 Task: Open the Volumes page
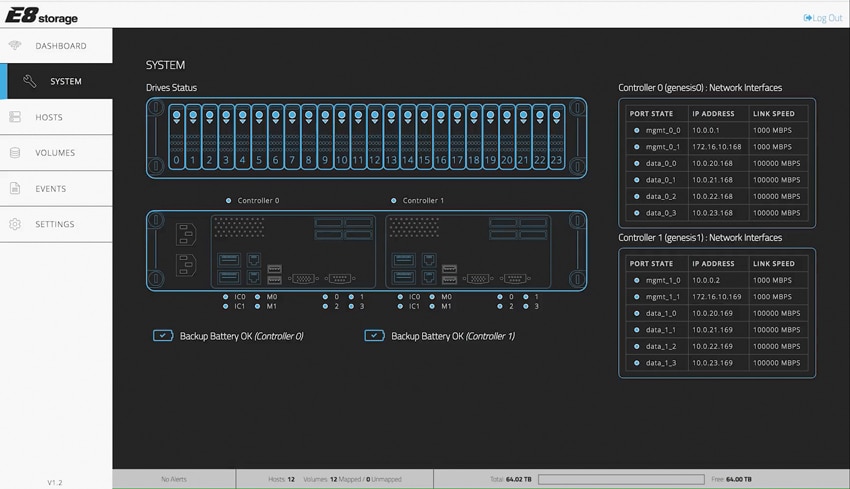(56, 153)
